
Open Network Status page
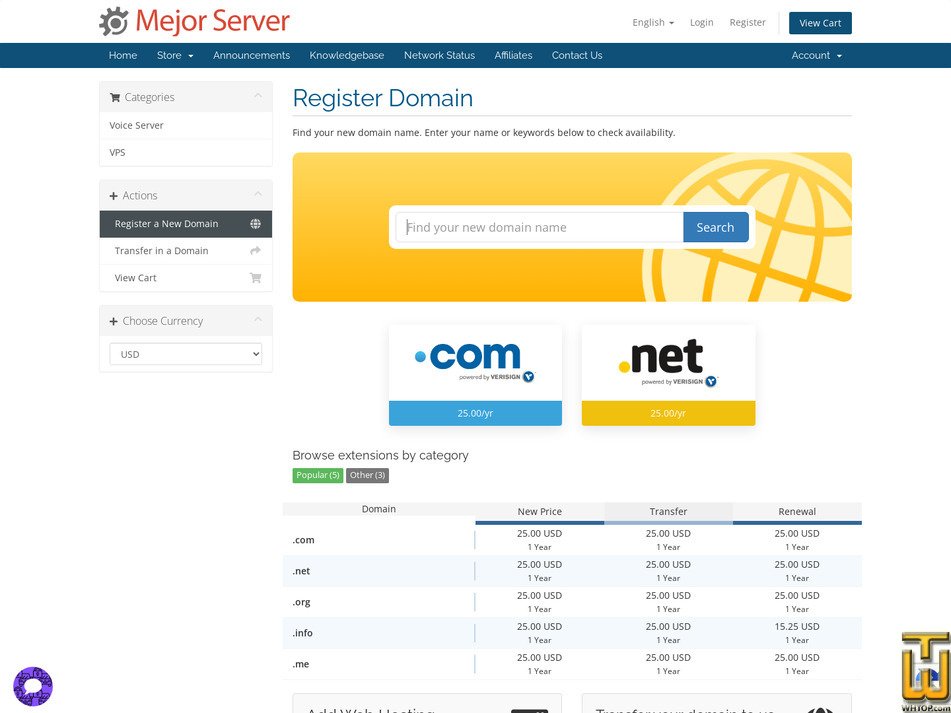click(x=439, y=55)
